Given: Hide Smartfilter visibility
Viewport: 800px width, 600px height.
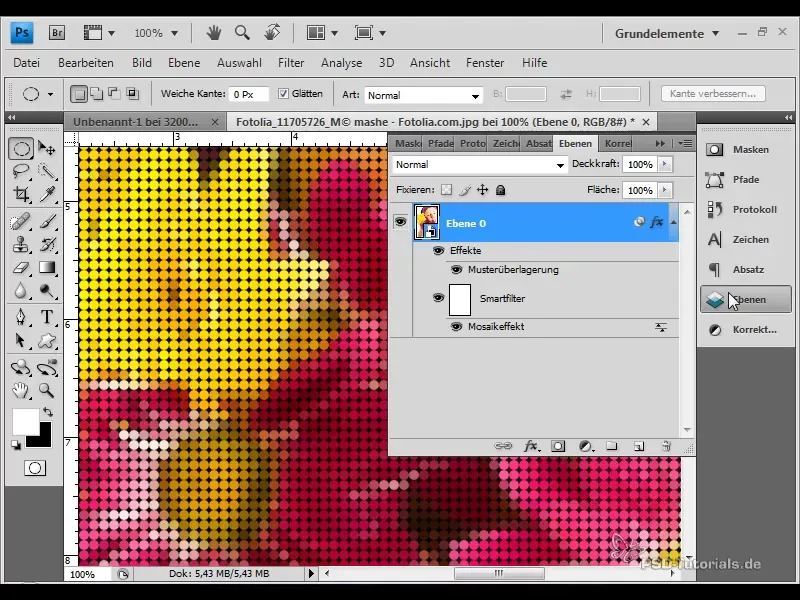Looking at the screenshot, I should (x=438, y=297).
